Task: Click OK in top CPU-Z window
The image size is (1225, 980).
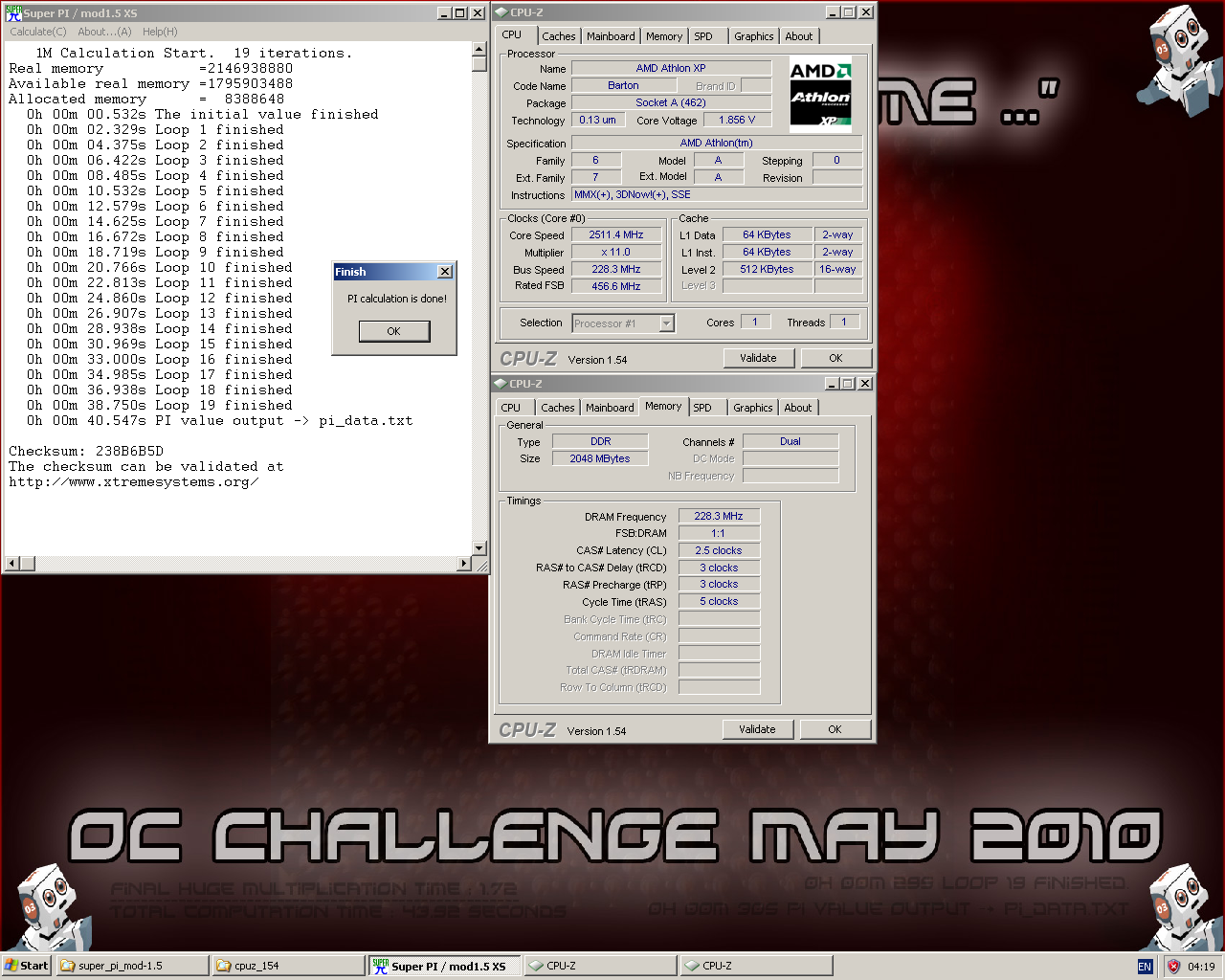Action: [x=835, y=358]
